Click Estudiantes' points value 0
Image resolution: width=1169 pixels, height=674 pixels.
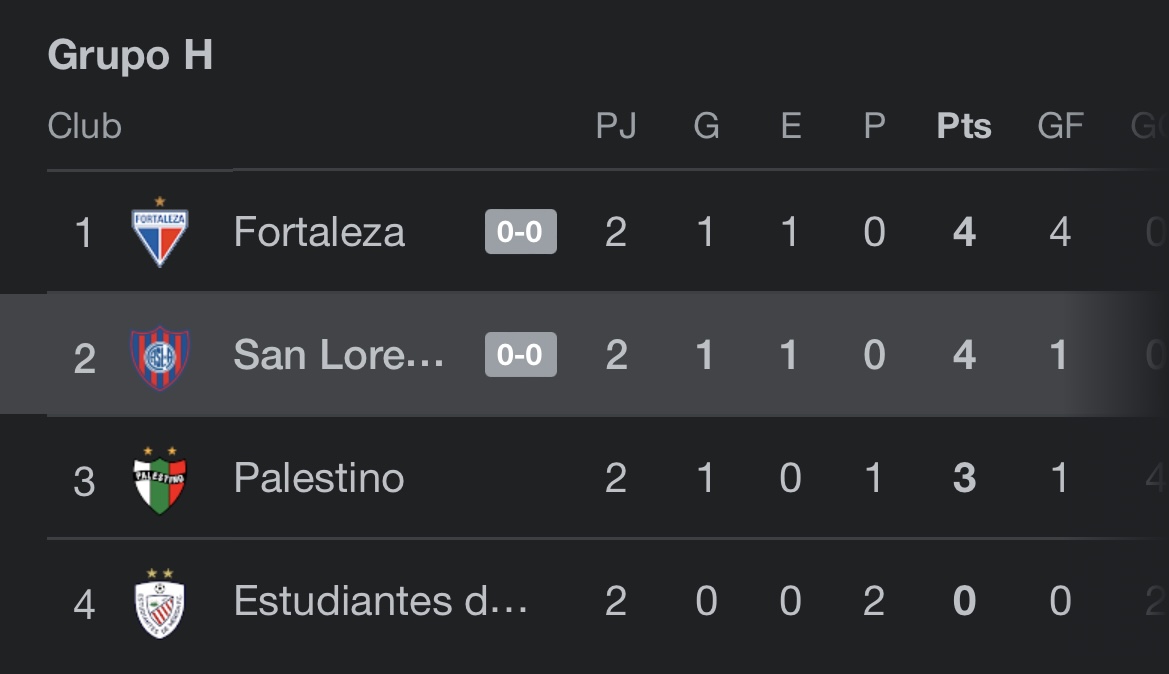[x=964, y=600]
